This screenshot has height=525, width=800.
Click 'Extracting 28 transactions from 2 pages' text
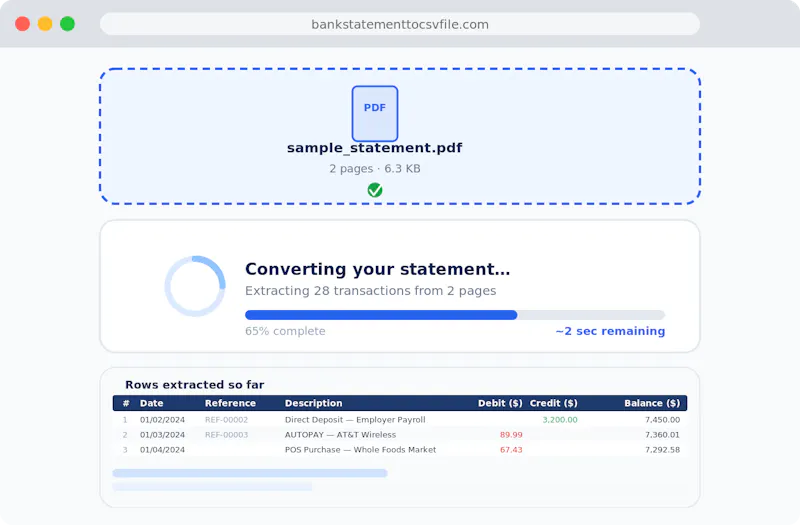370,291
